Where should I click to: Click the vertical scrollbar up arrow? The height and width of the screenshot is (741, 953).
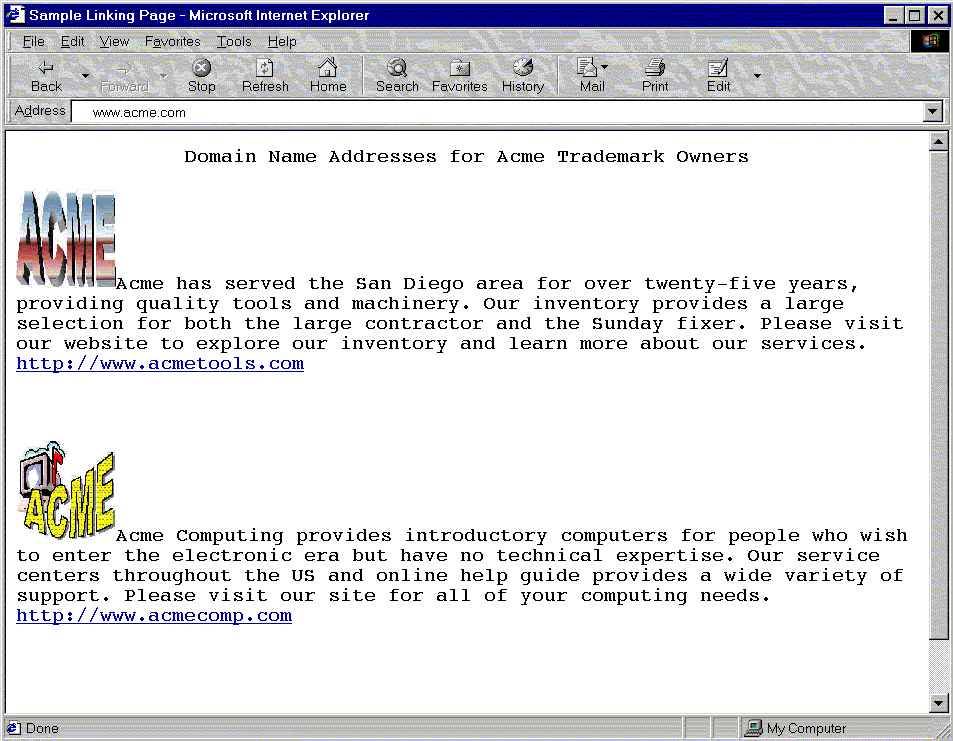(938, 142)
